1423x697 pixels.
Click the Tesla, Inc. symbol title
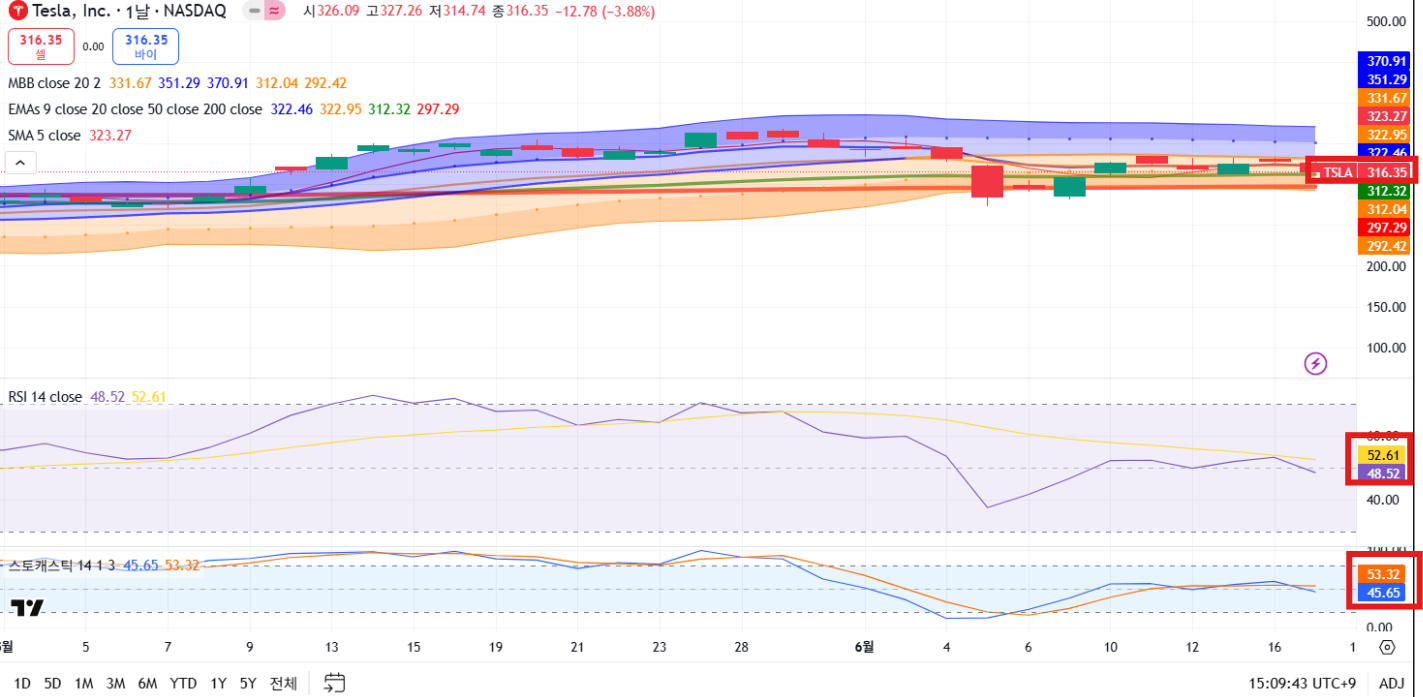[x=130, y=11]
